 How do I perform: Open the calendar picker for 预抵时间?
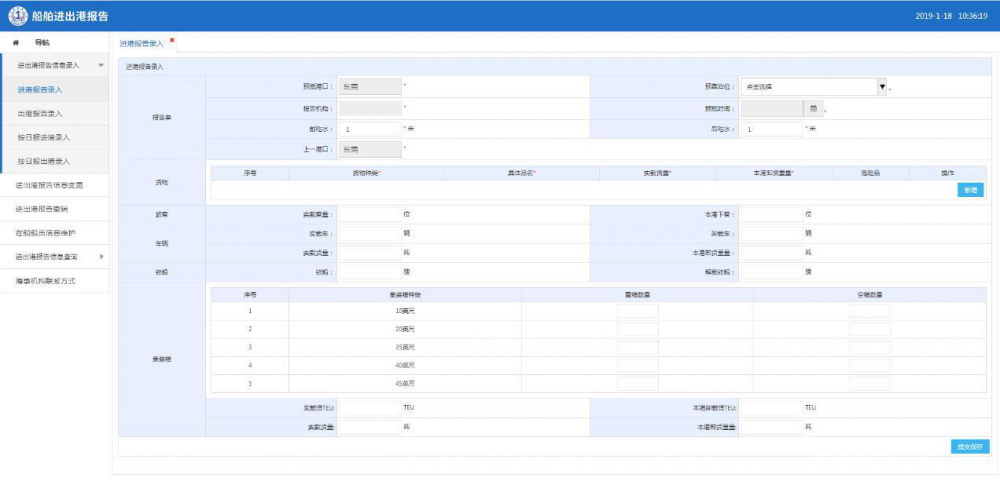(x=814, y=108)
